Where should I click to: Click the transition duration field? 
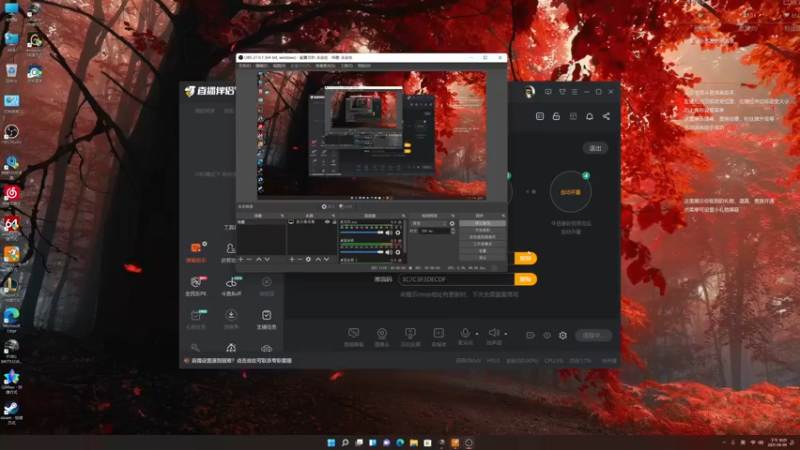coord(435,231)
